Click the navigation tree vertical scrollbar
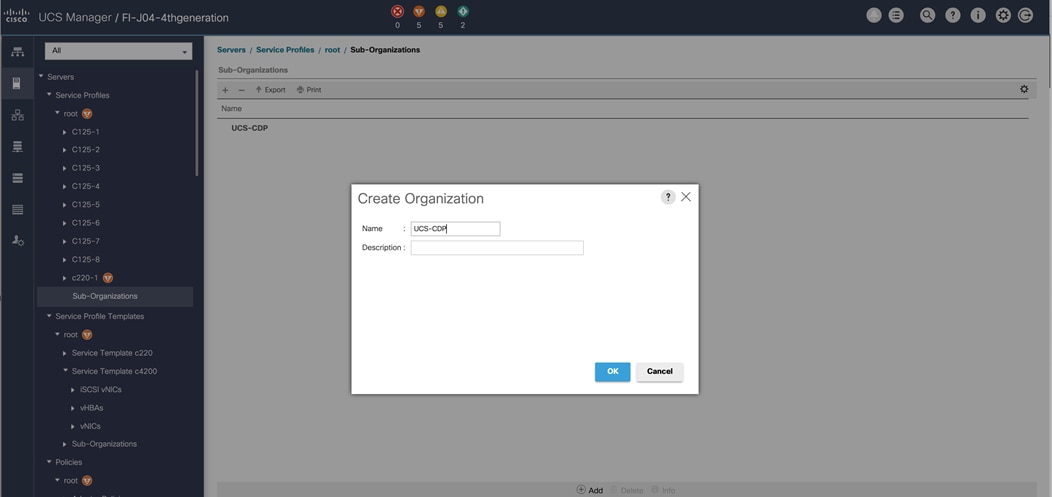 (197, 123)
